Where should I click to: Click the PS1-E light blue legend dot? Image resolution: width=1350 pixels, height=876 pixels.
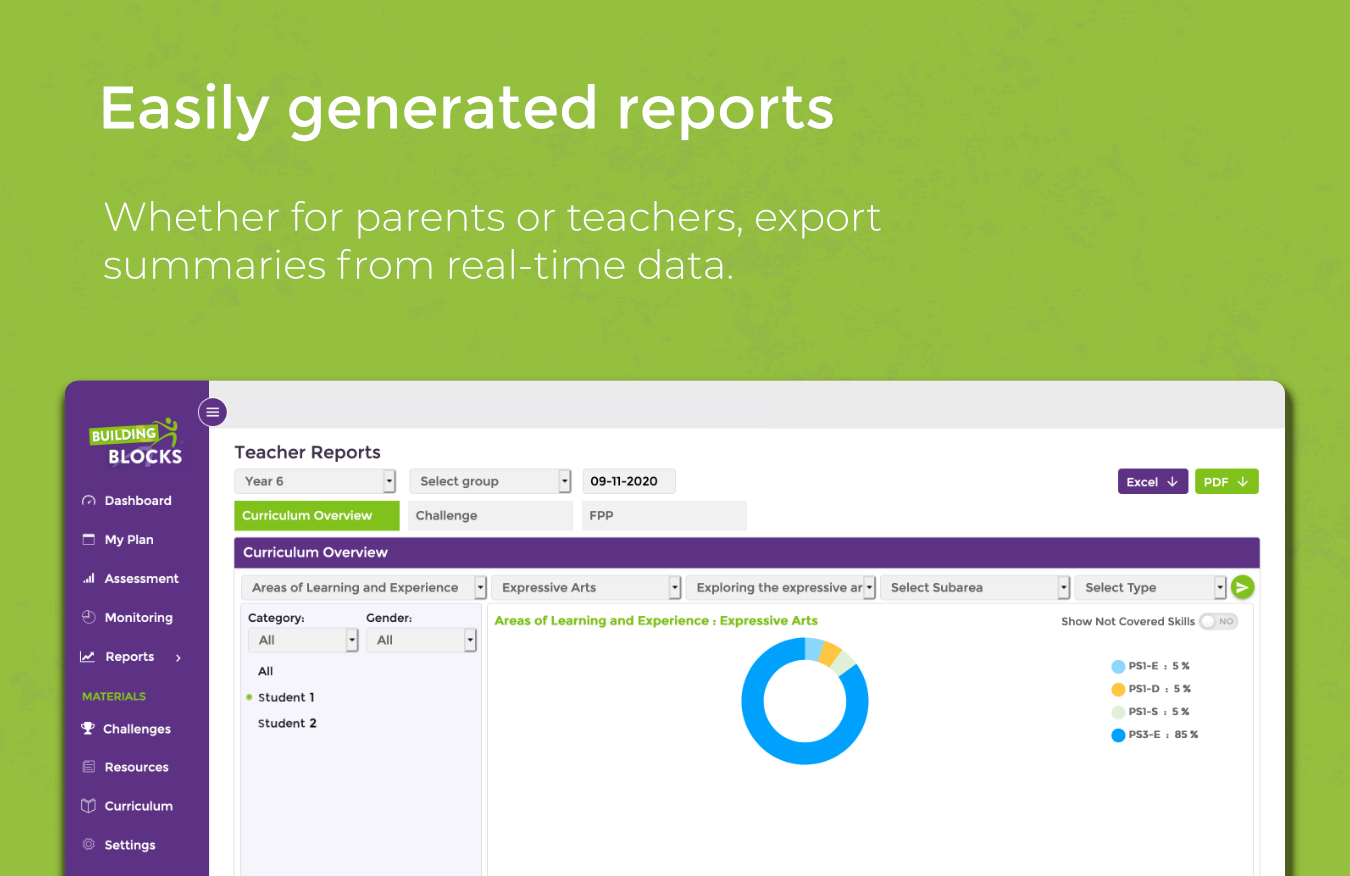1118,666
